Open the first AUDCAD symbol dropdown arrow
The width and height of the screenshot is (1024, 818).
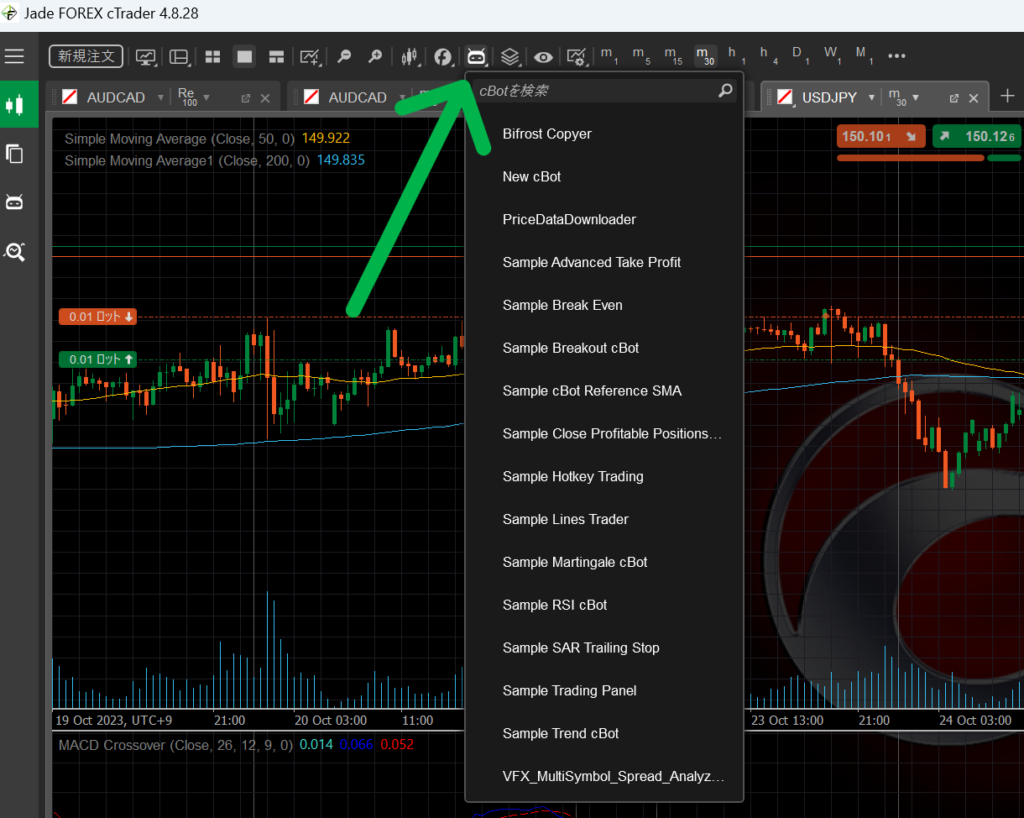tap(160, 98)
